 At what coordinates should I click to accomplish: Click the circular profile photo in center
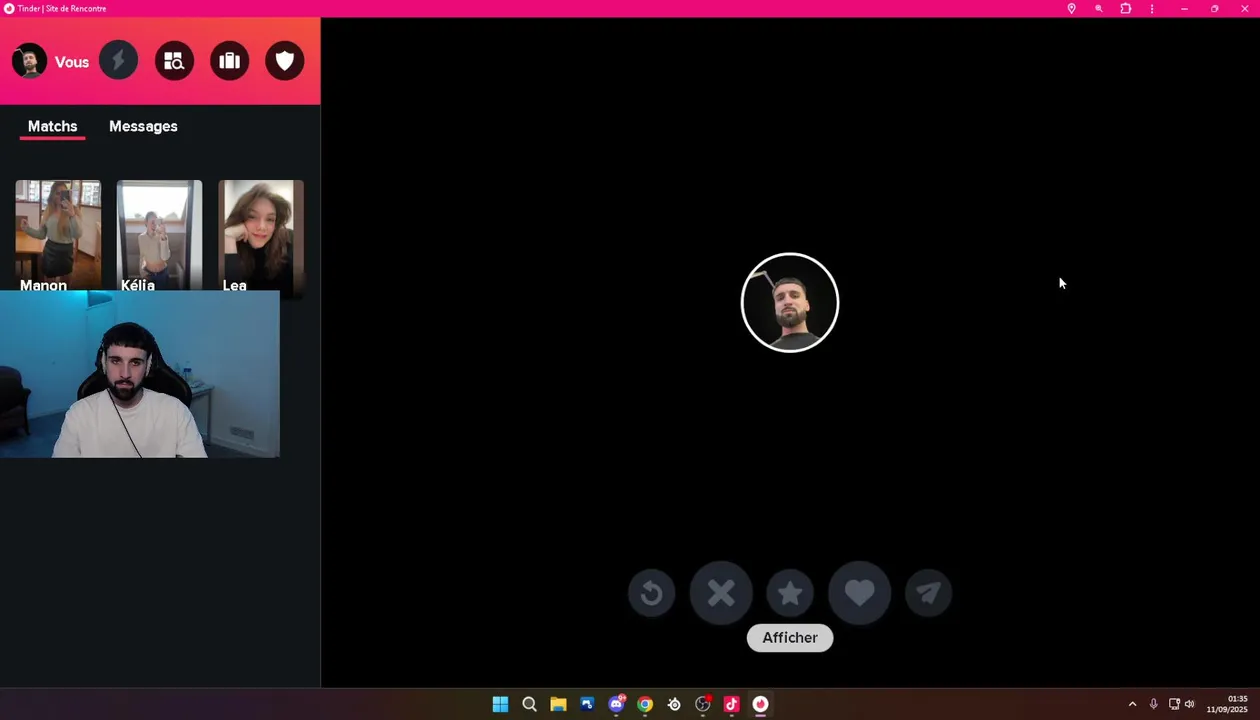790,303
